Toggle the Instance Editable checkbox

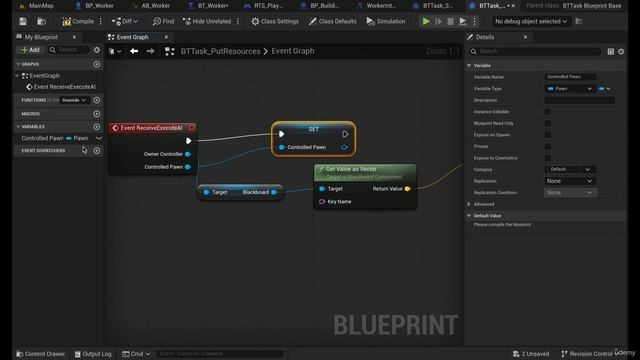click(x=548, y=111)
